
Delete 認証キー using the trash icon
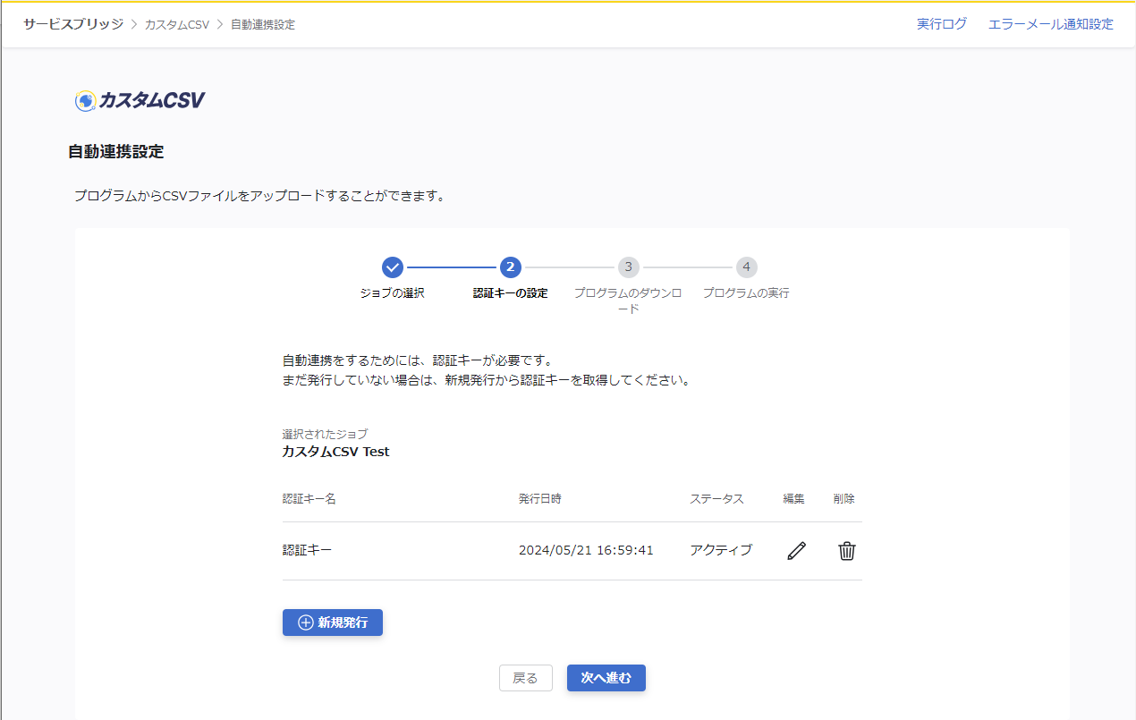pos(846,551)
